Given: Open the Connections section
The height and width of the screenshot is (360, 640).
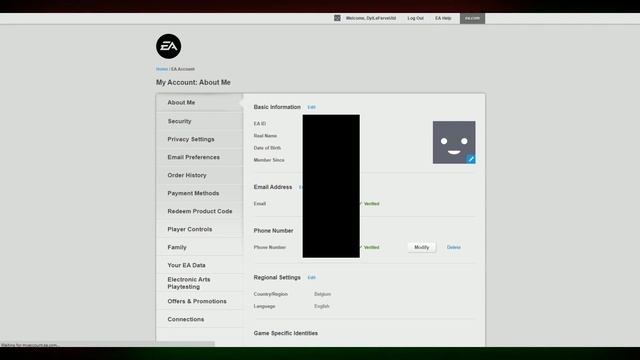Looking at the screenshot, I should click(x=199, y=319).
